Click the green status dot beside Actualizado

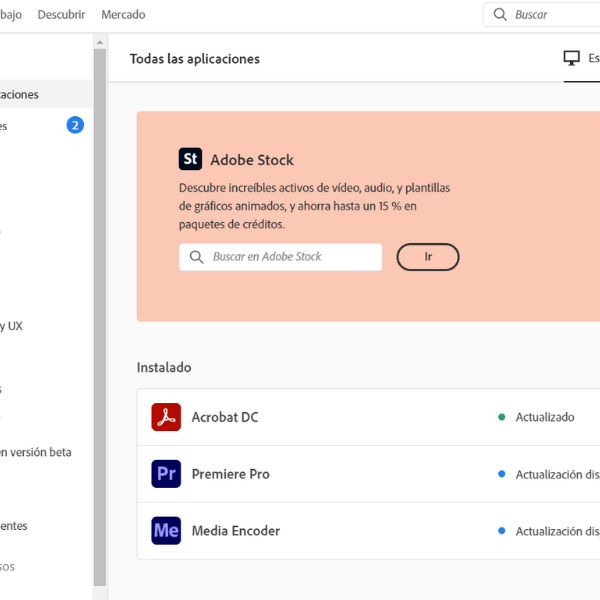tap(502, 417)
